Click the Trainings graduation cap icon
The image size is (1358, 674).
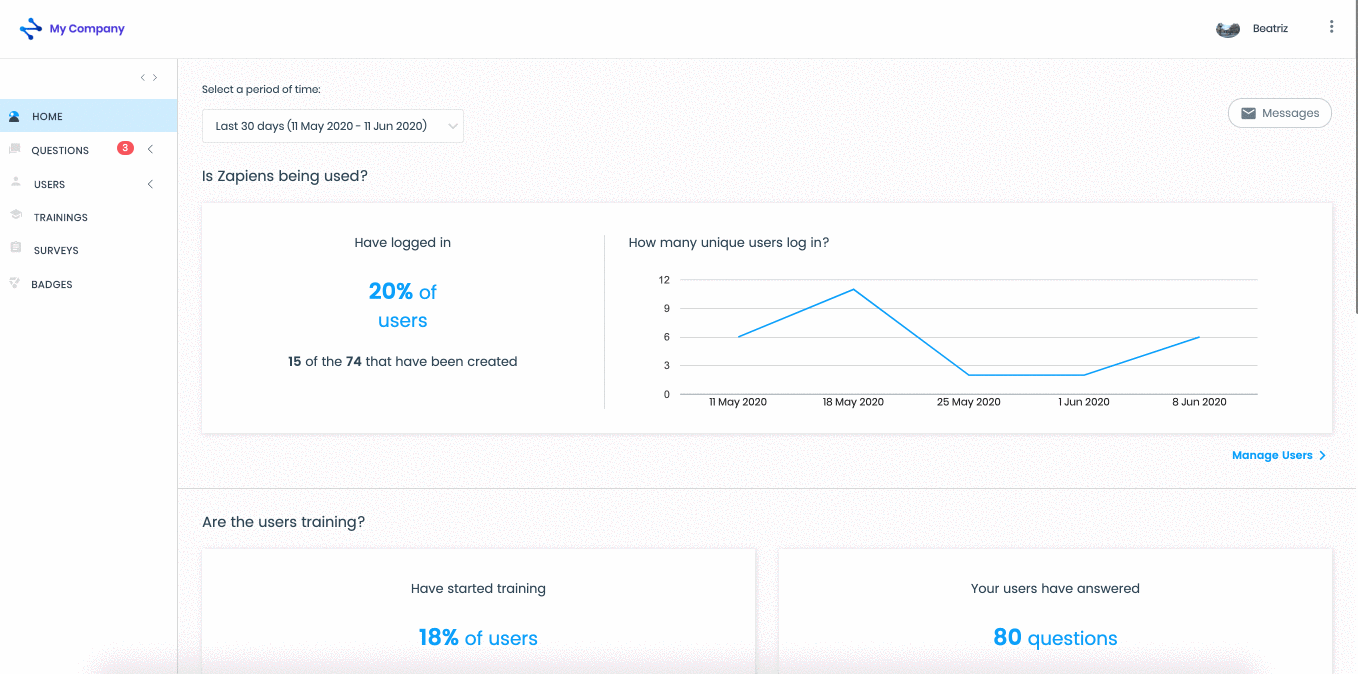15,216
